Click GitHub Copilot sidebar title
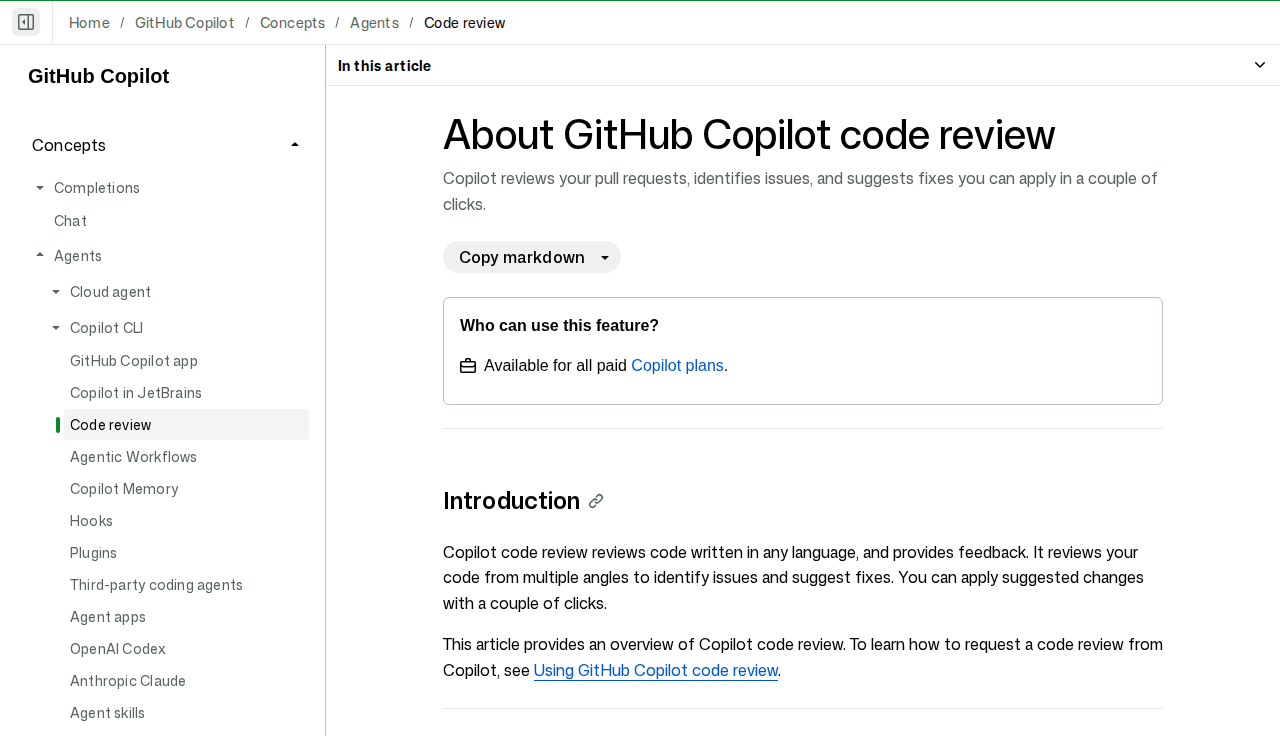Viewport: 1280px width, 736px height. pyautogui.click(x=99, y=76)
